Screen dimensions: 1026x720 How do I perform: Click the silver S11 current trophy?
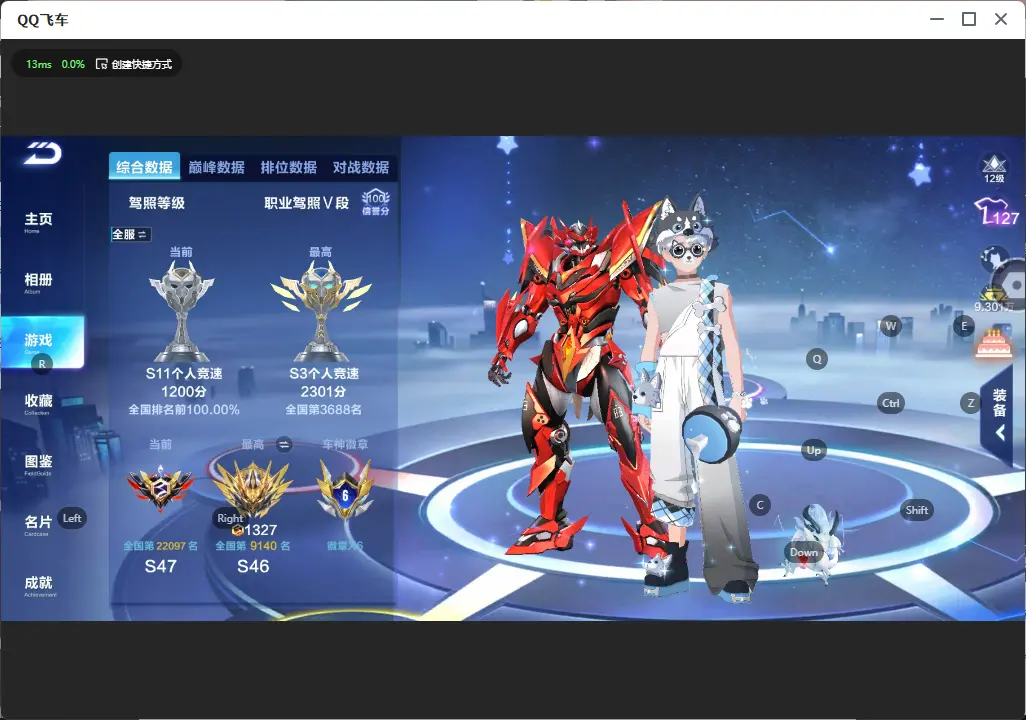coord(182,311)
